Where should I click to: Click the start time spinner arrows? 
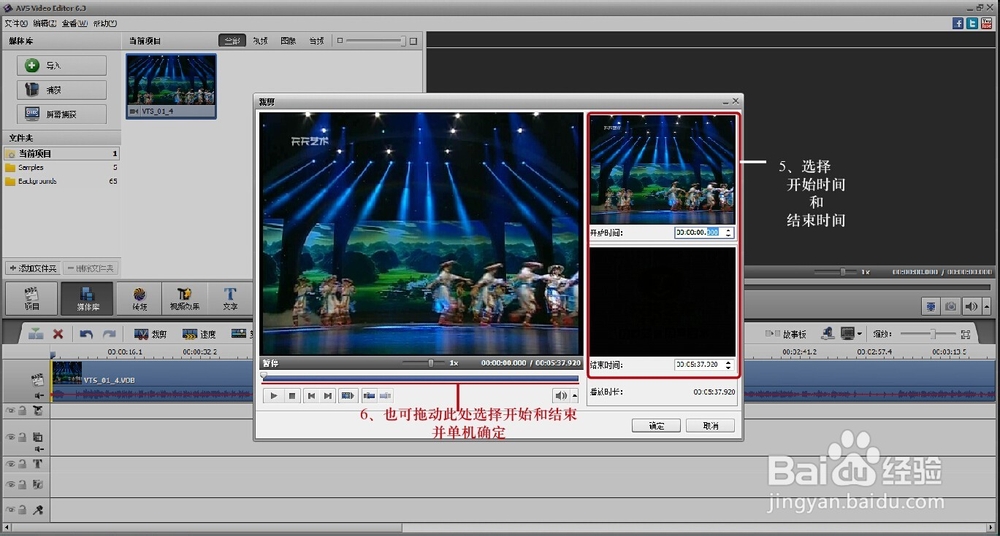729,233
